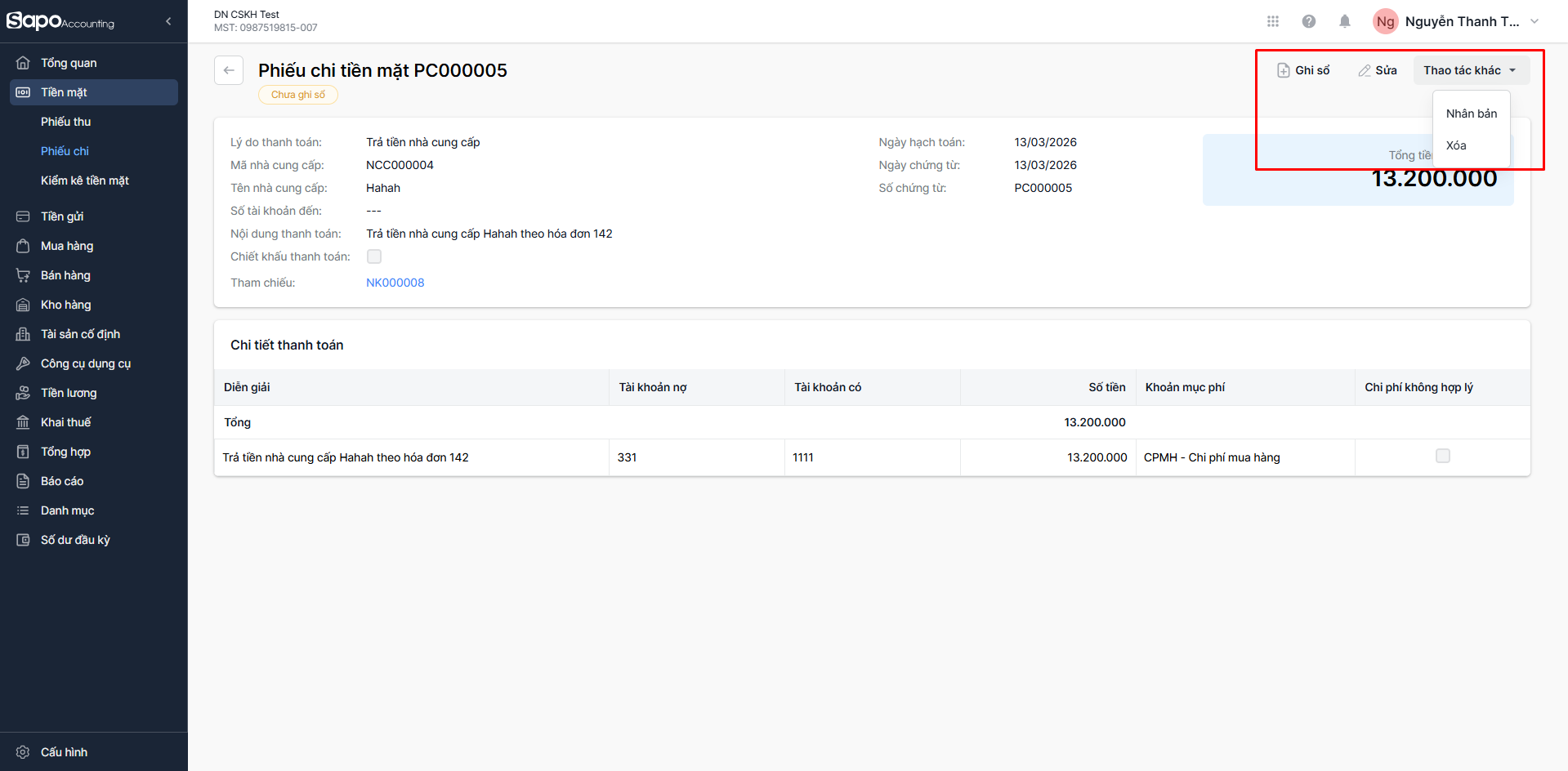Collapse the sidebar with the chevron icon
Image resolution: width=1568 pixels, height=771 pixels.
[168, 21]
